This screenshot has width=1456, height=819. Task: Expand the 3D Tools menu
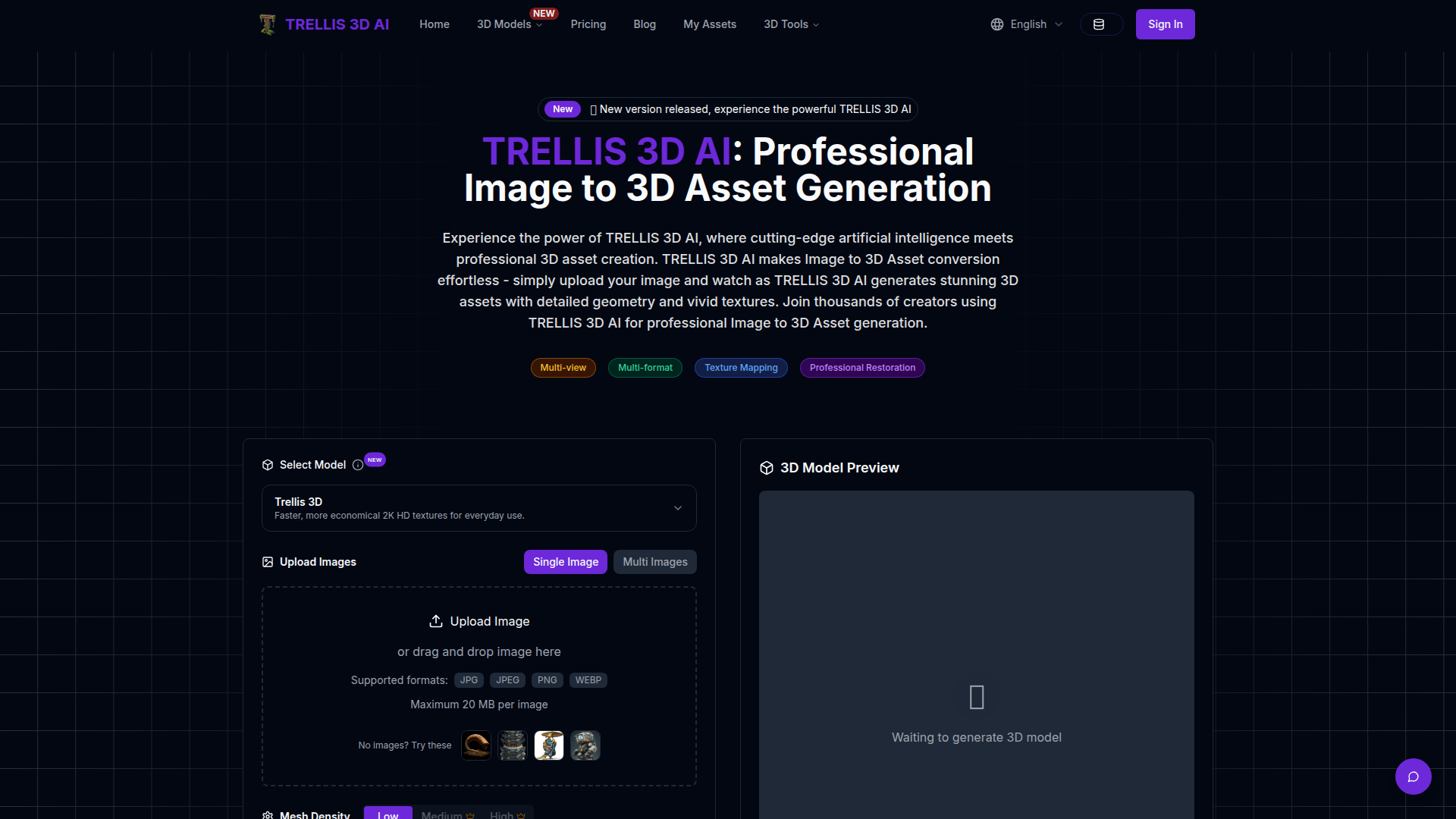(x=791, y=24)
